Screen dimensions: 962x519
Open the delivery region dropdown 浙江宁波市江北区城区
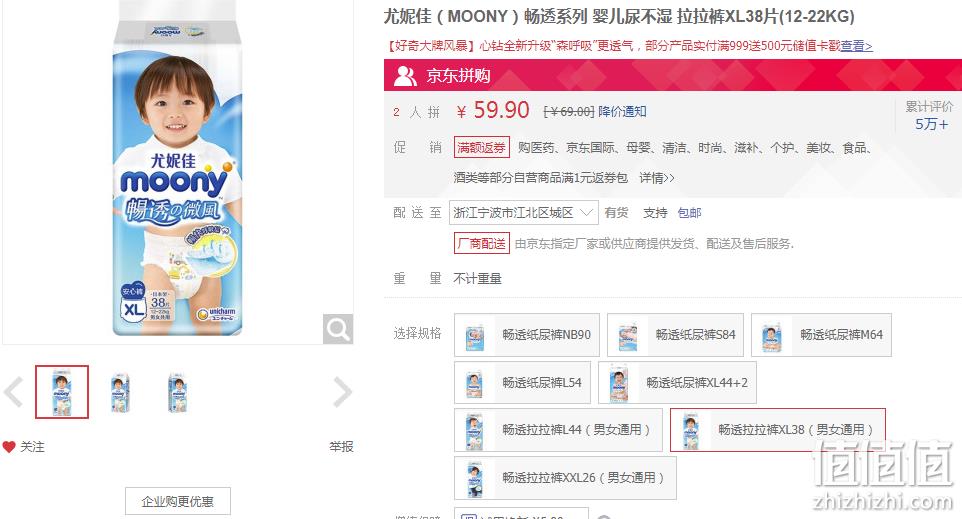(524, 213)
